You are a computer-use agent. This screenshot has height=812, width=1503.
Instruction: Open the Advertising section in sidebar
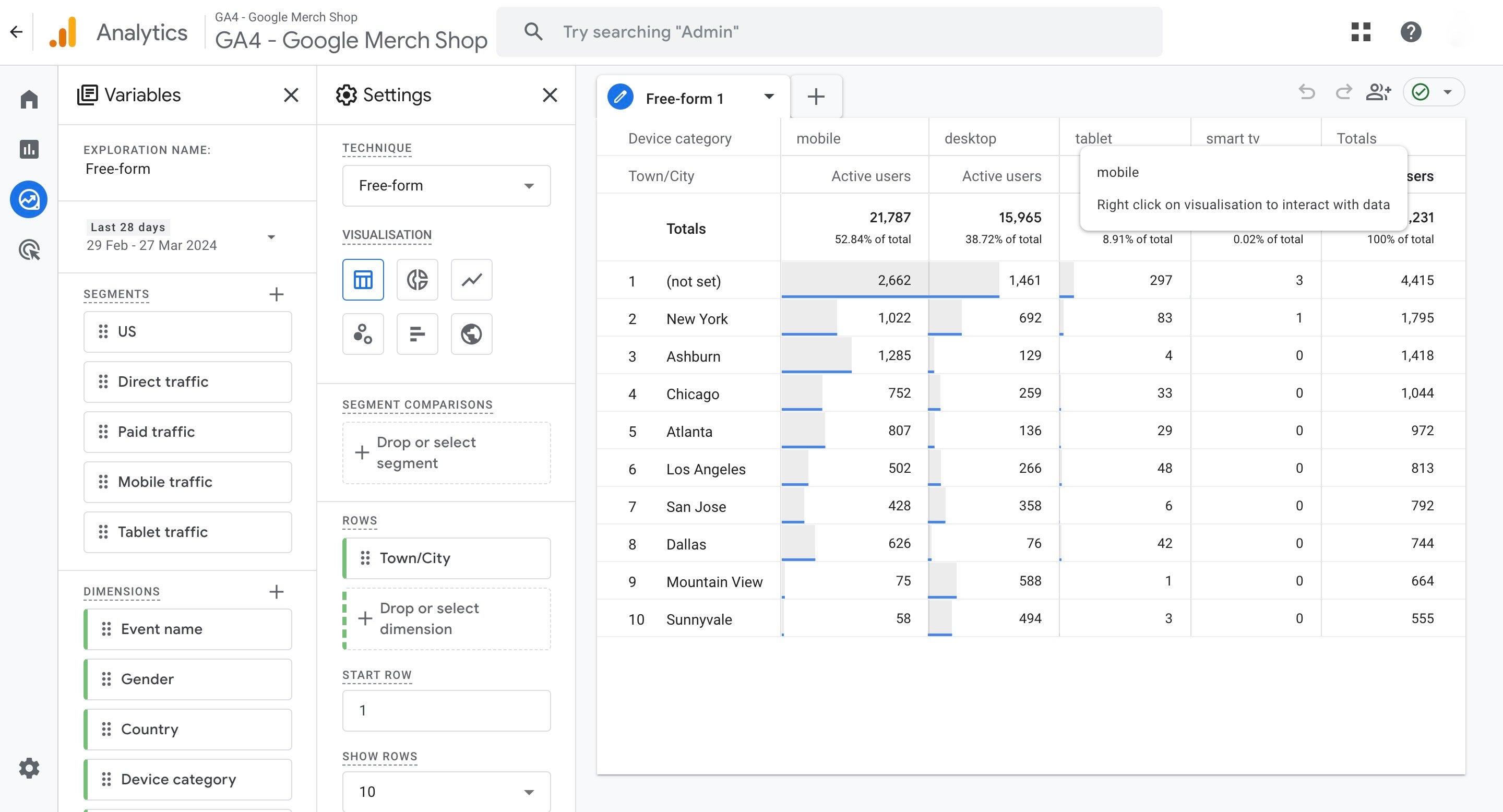tap(29, 250)
